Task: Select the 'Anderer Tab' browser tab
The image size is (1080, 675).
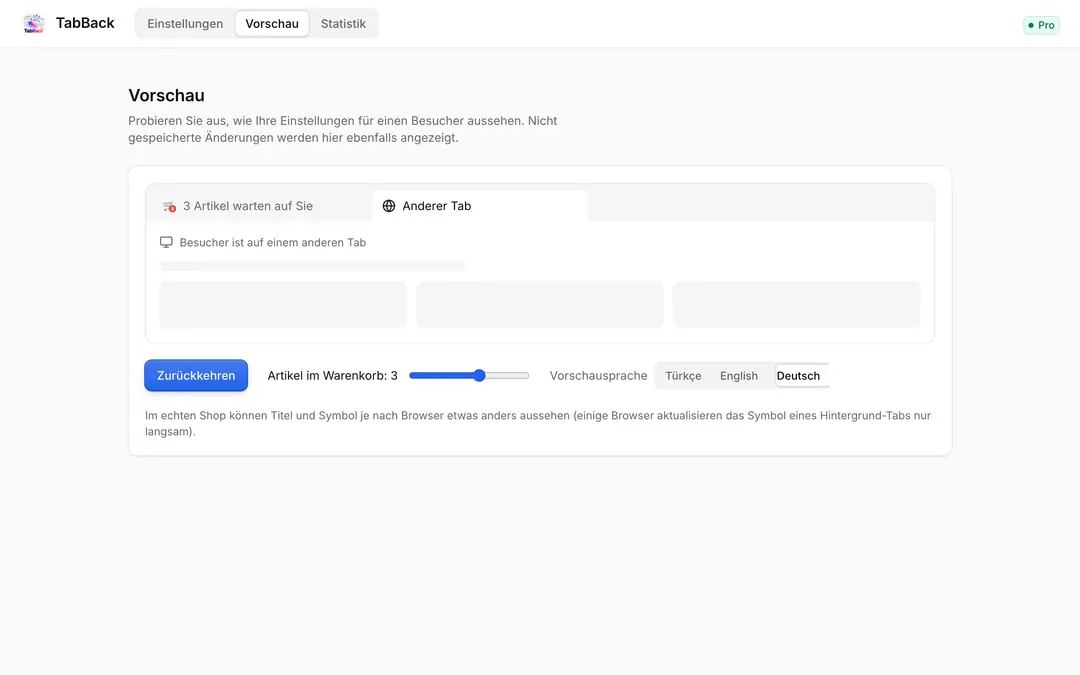Action: [480, 206]
